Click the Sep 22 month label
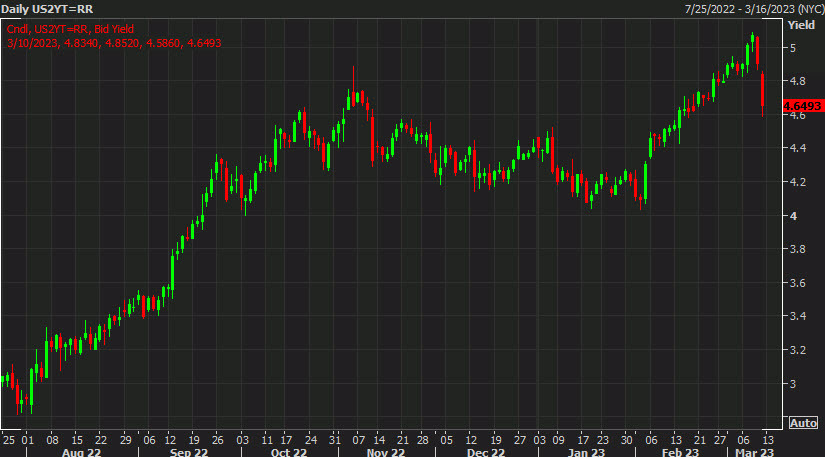 click(189, 452)
